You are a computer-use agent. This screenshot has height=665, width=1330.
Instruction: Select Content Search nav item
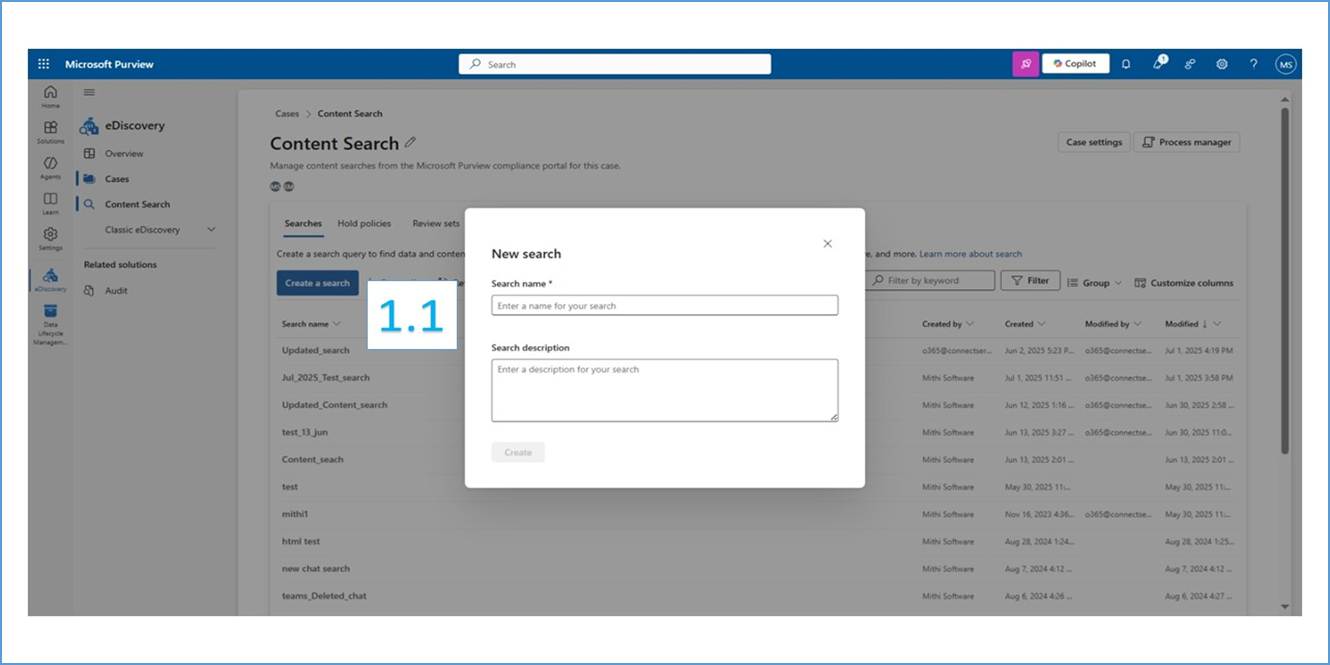[137, 204]
